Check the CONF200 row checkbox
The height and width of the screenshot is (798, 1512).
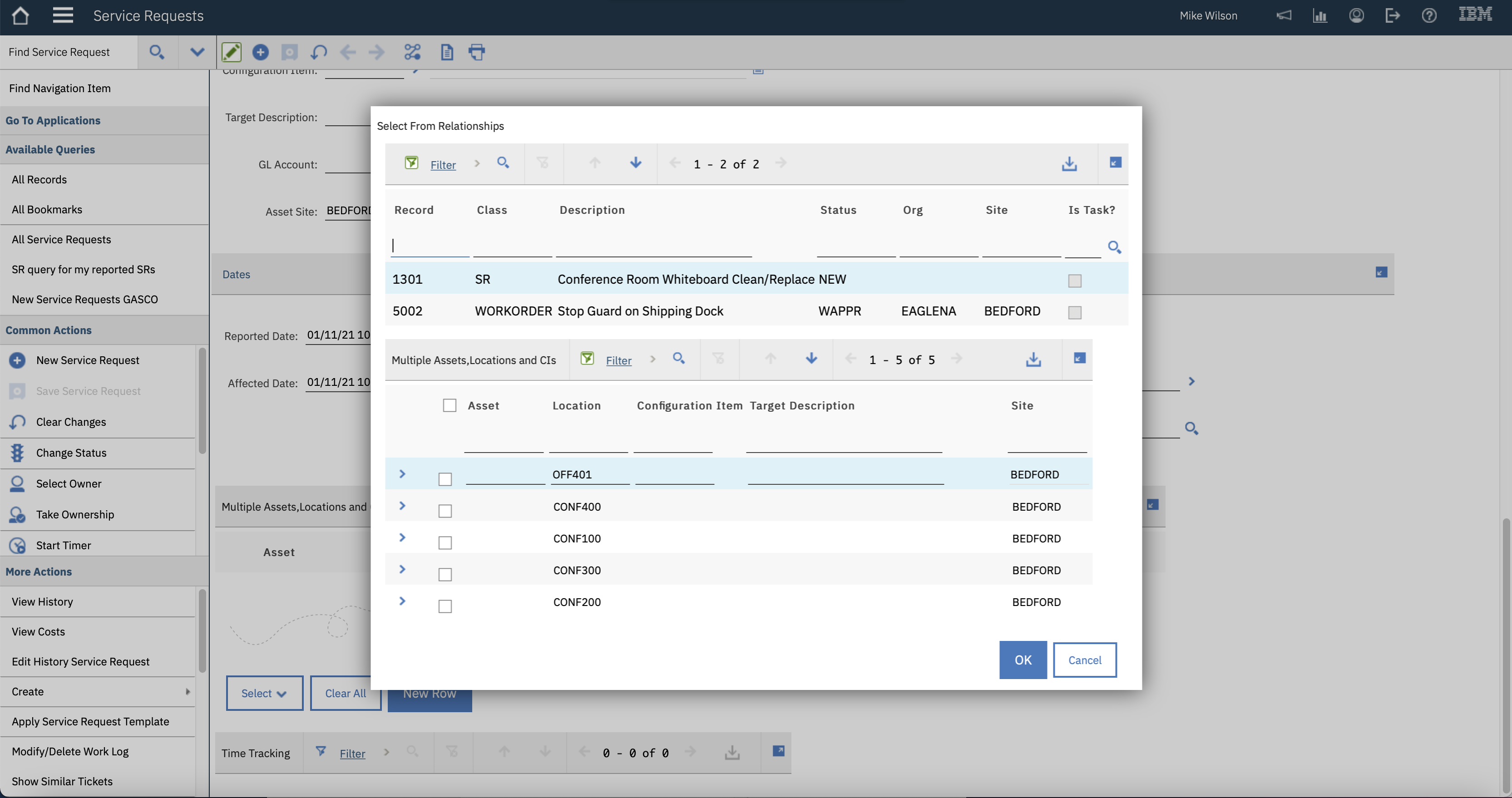tap(445, 606)
